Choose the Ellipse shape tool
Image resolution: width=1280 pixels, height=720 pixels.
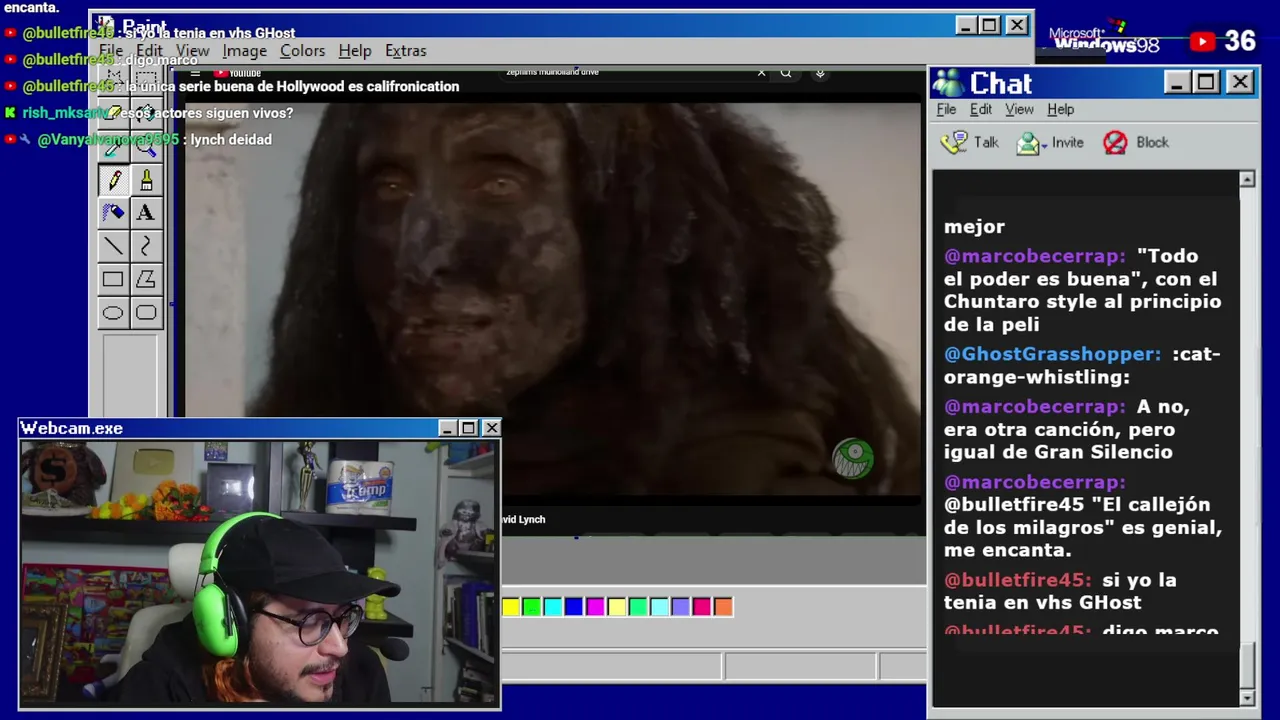point(113,313)
